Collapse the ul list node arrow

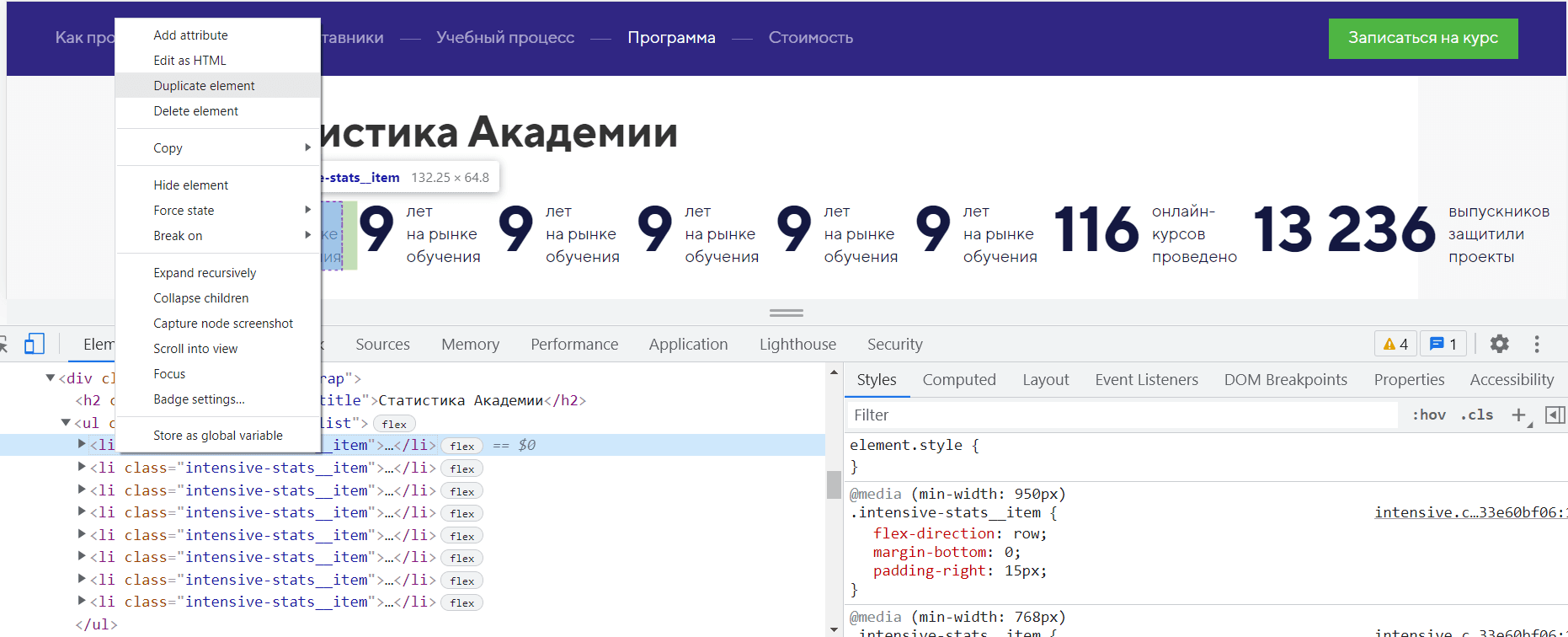click(x=67, y=423)
